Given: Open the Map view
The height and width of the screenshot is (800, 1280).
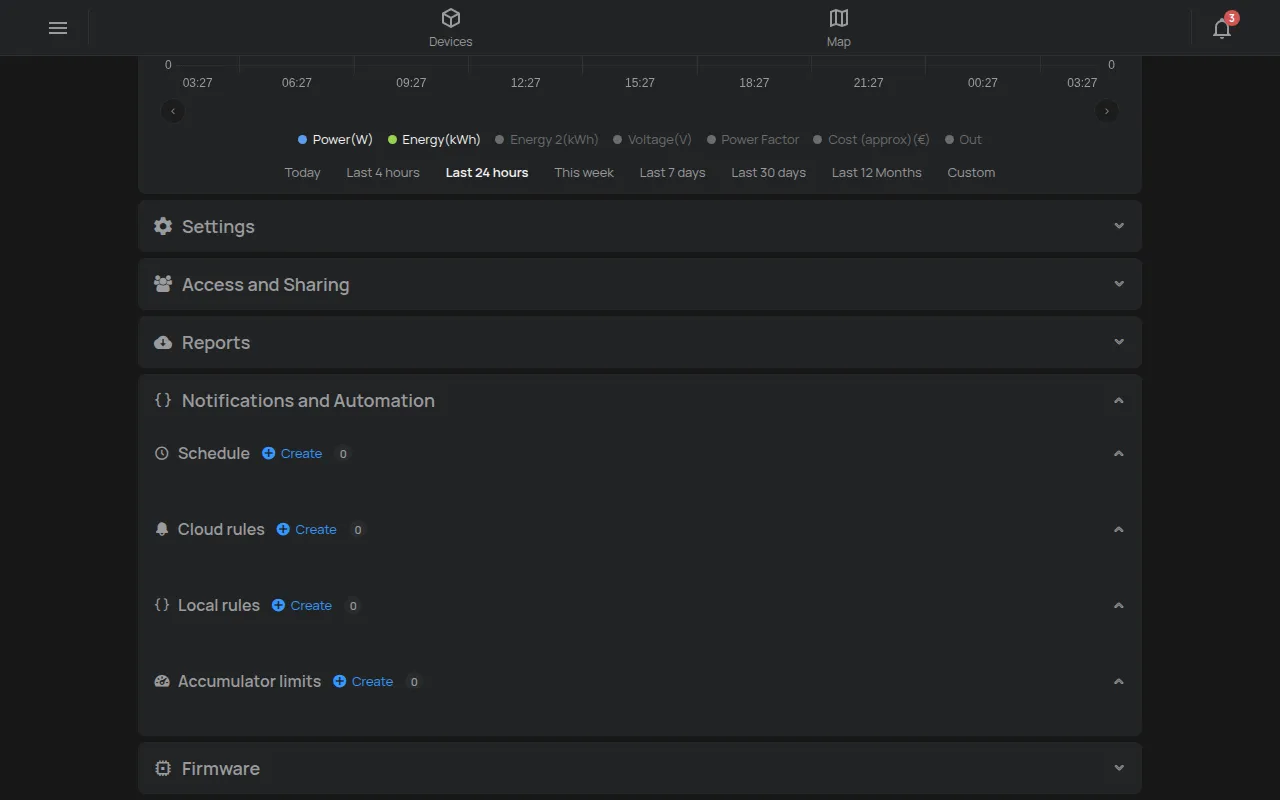Looking at the screenshot, I should point(839,28).
